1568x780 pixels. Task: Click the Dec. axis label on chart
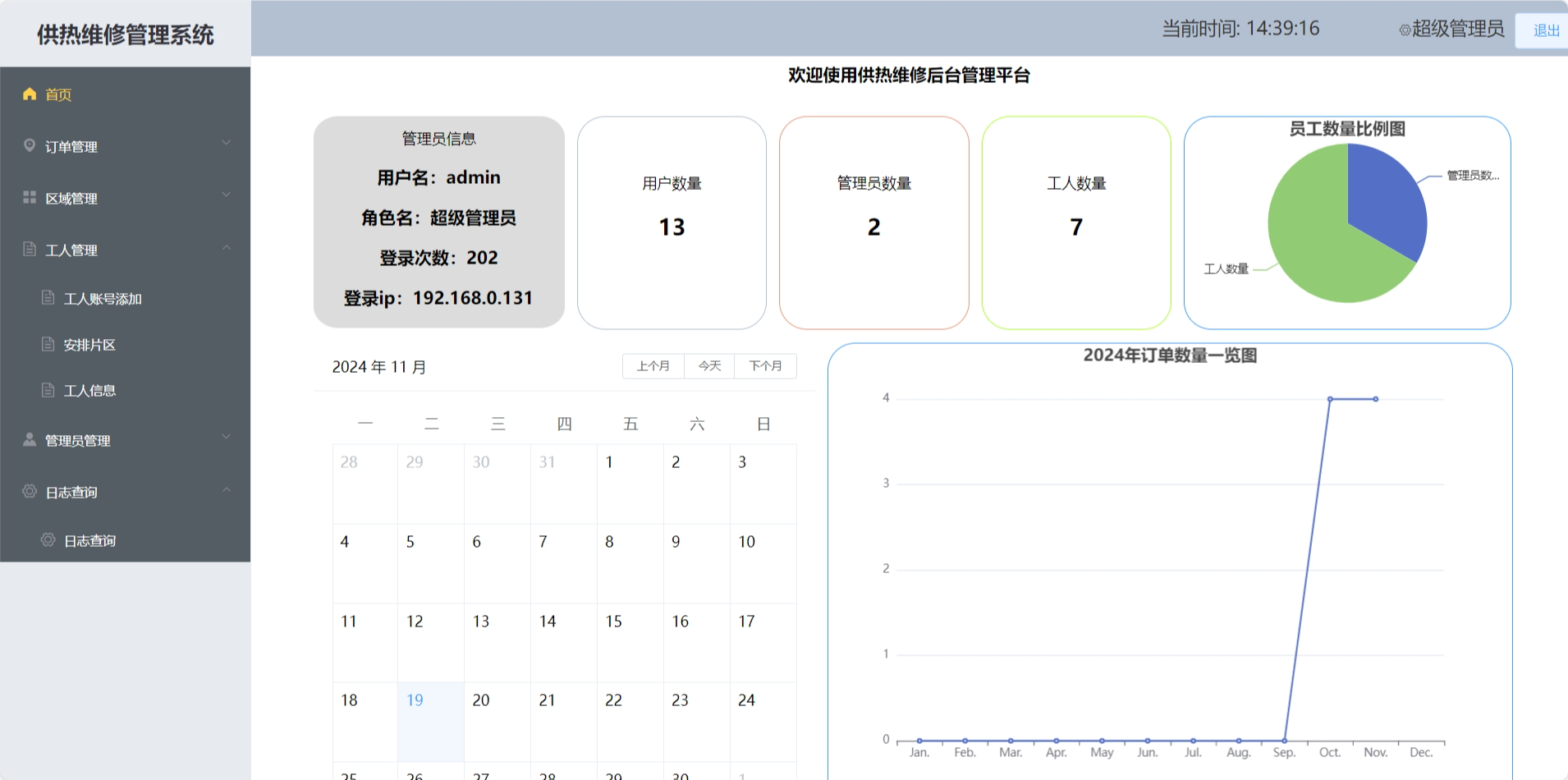[1421, 753]
